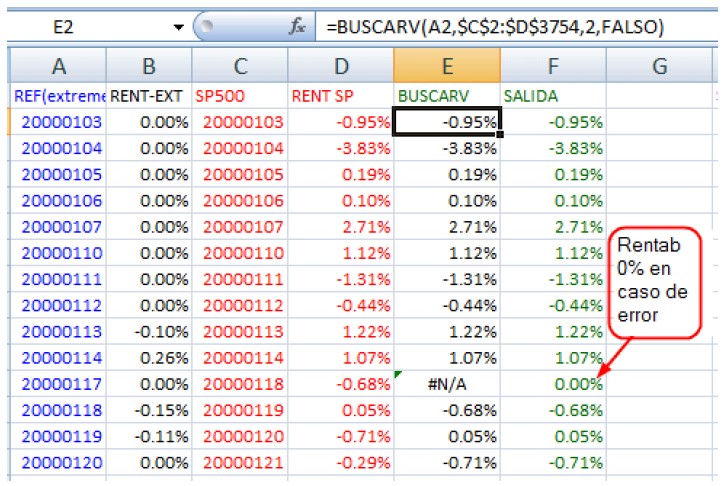Screen dimensions: 724x486
Task: Select the blue 20000120 date in column A
Action: [58, 462]
